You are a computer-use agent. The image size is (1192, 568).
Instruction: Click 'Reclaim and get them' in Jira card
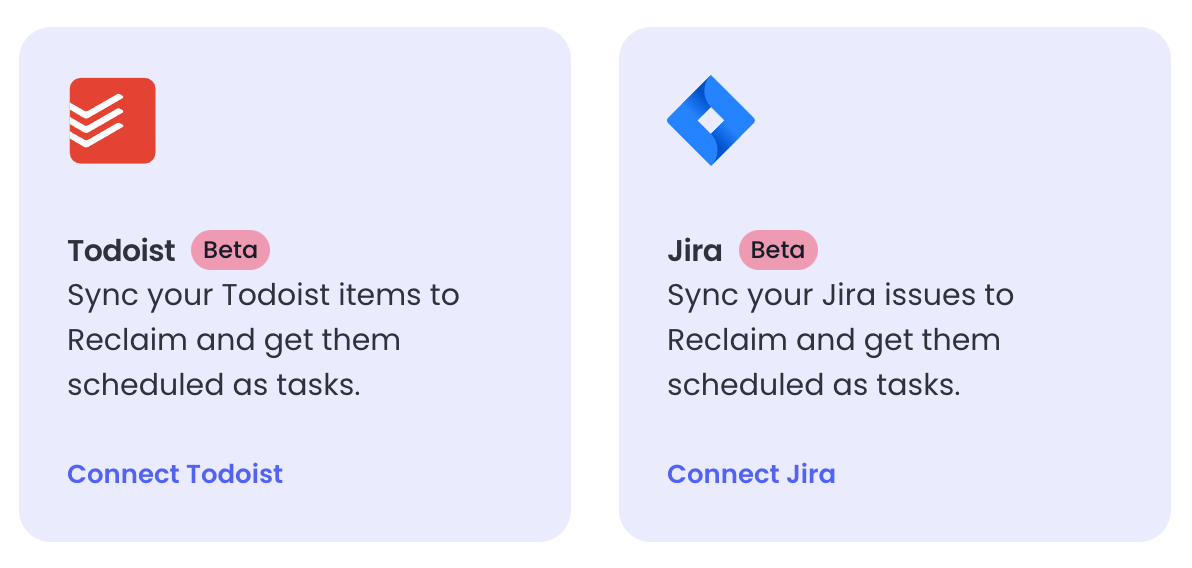tap(834, 340)
